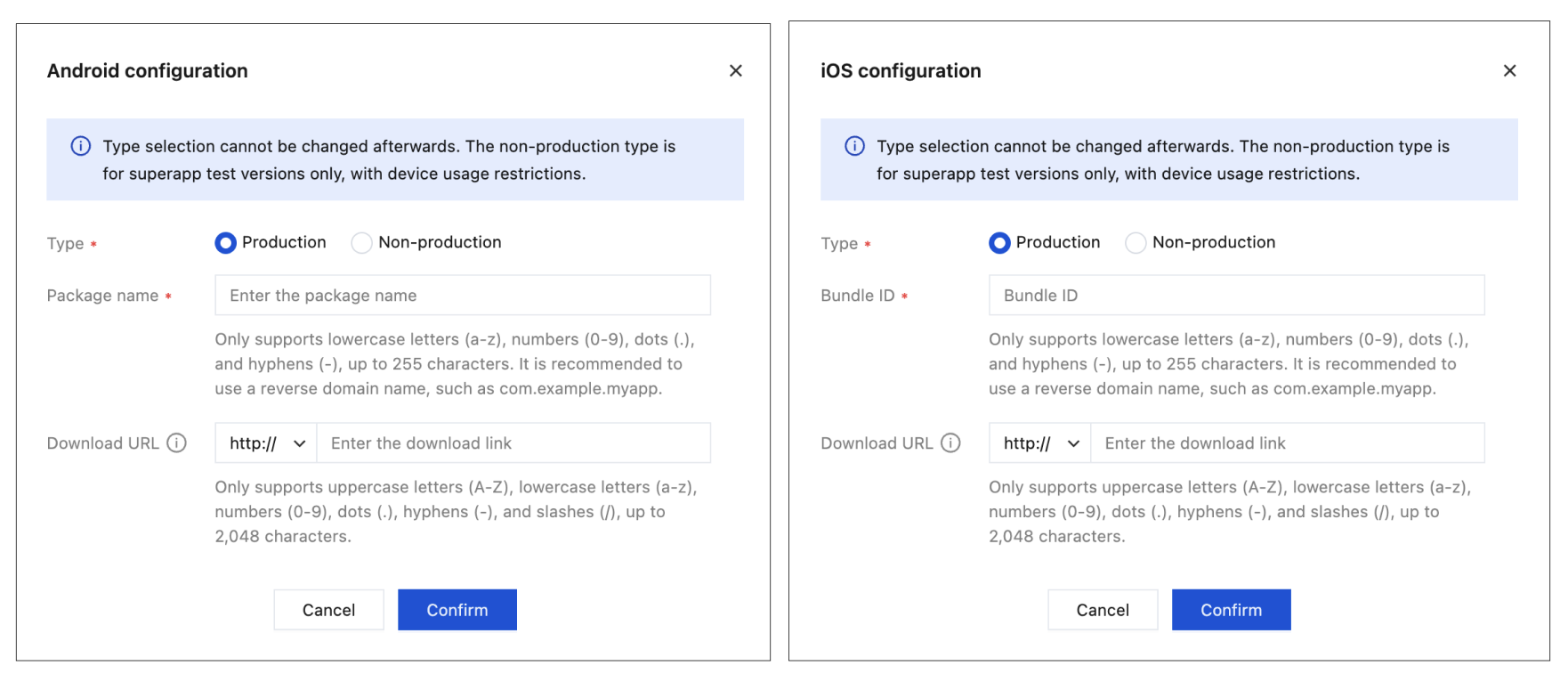Click Cancel in the Android configuration dialog
Viewport: 1568px width, 682px height.
tap(328, 610)
